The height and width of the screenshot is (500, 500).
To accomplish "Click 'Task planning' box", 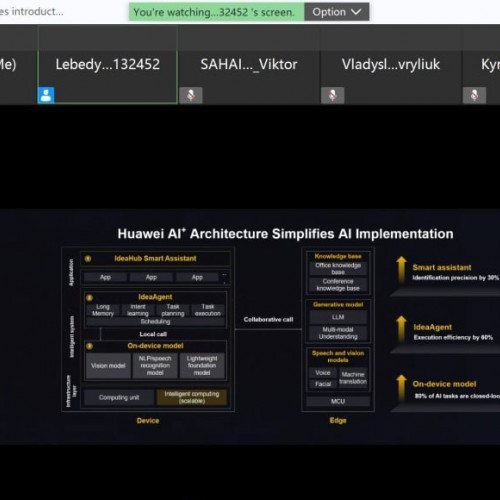I will [x=173, y=310].
